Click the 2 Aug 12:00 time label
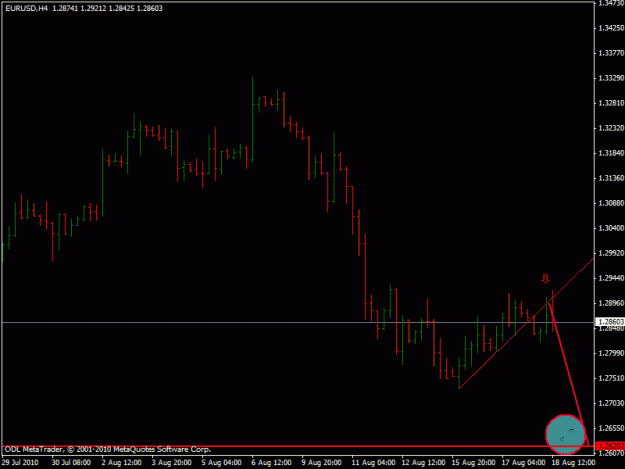The width and height of the screenshot is (625, 469). click(x=121, y=463)
